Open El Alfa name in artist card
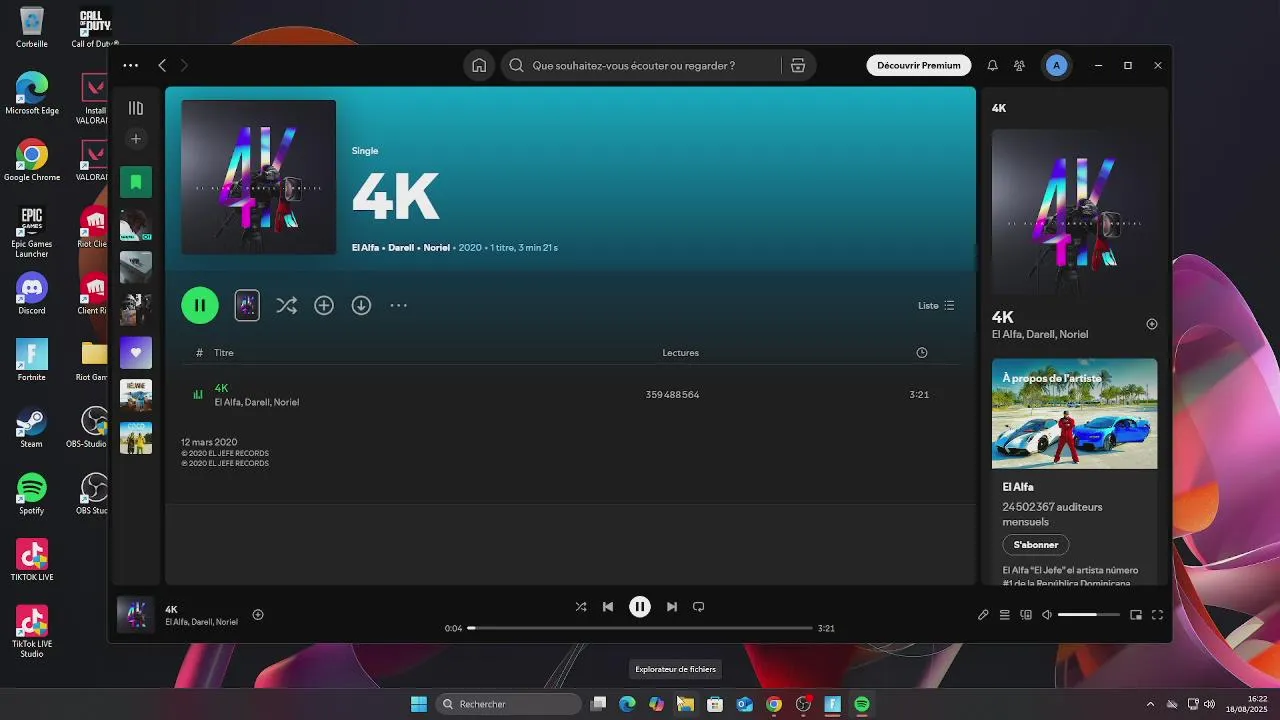The image size is (1280, 720). tap(1018, 487)
